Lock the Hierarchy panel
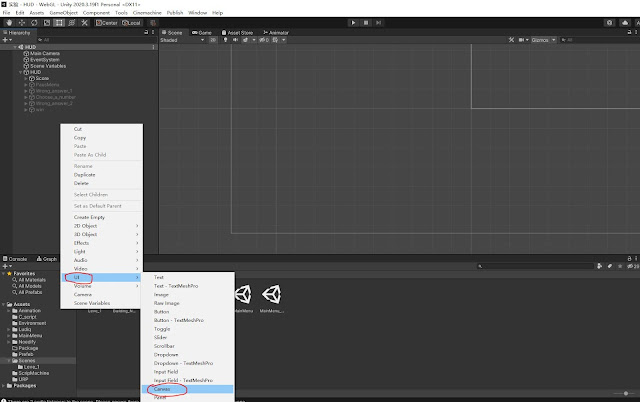Viewport: 640px width, 402px height. pyautogui.click(x=146, y=32)
